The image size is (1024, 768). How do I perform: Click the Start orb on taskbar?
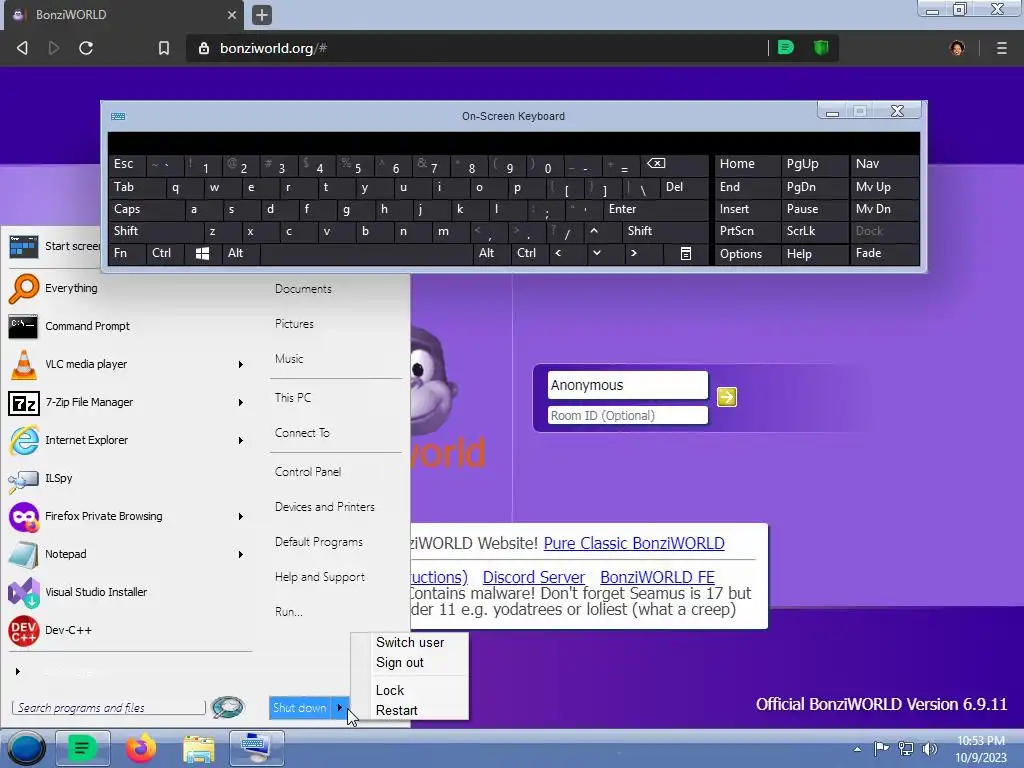[x=26, y=748]
